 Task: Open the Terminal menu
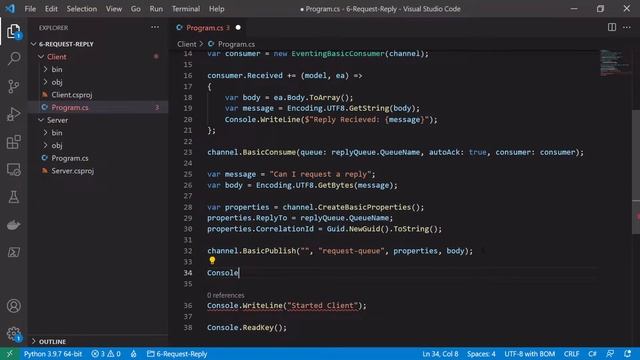[x=186, y=9]
